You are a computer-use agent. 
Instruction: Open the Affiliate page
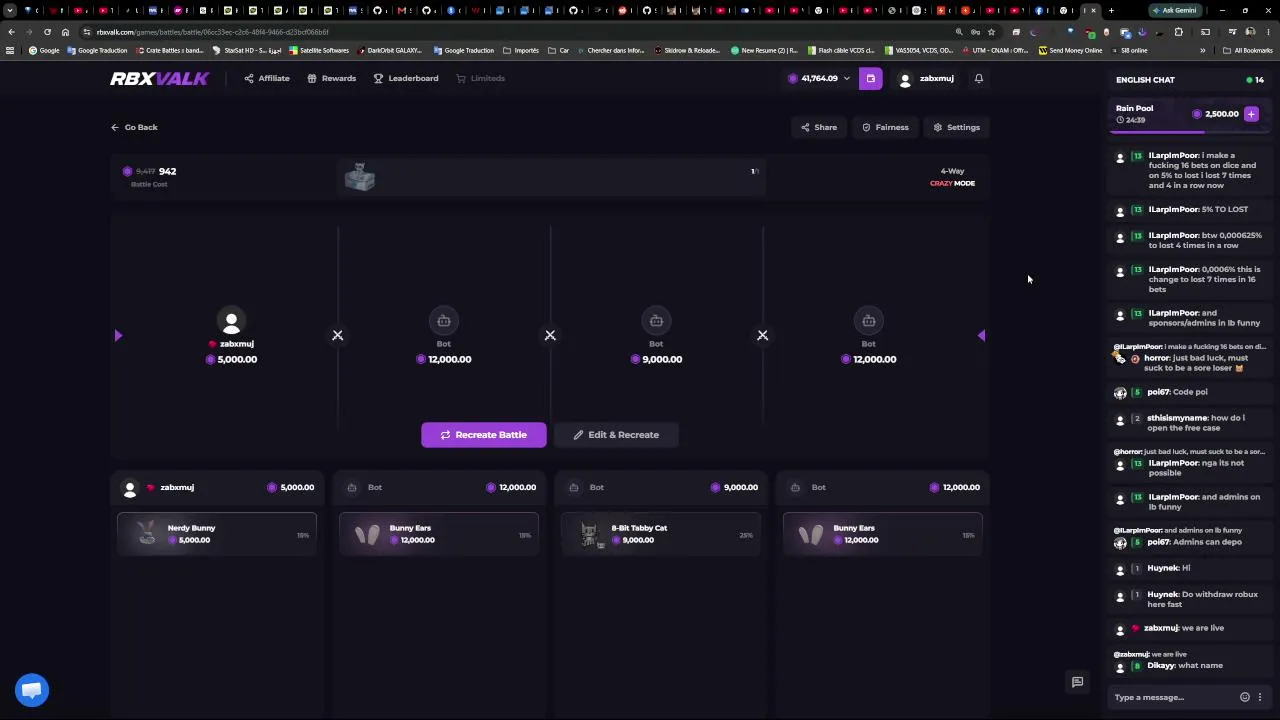[267, 78]
